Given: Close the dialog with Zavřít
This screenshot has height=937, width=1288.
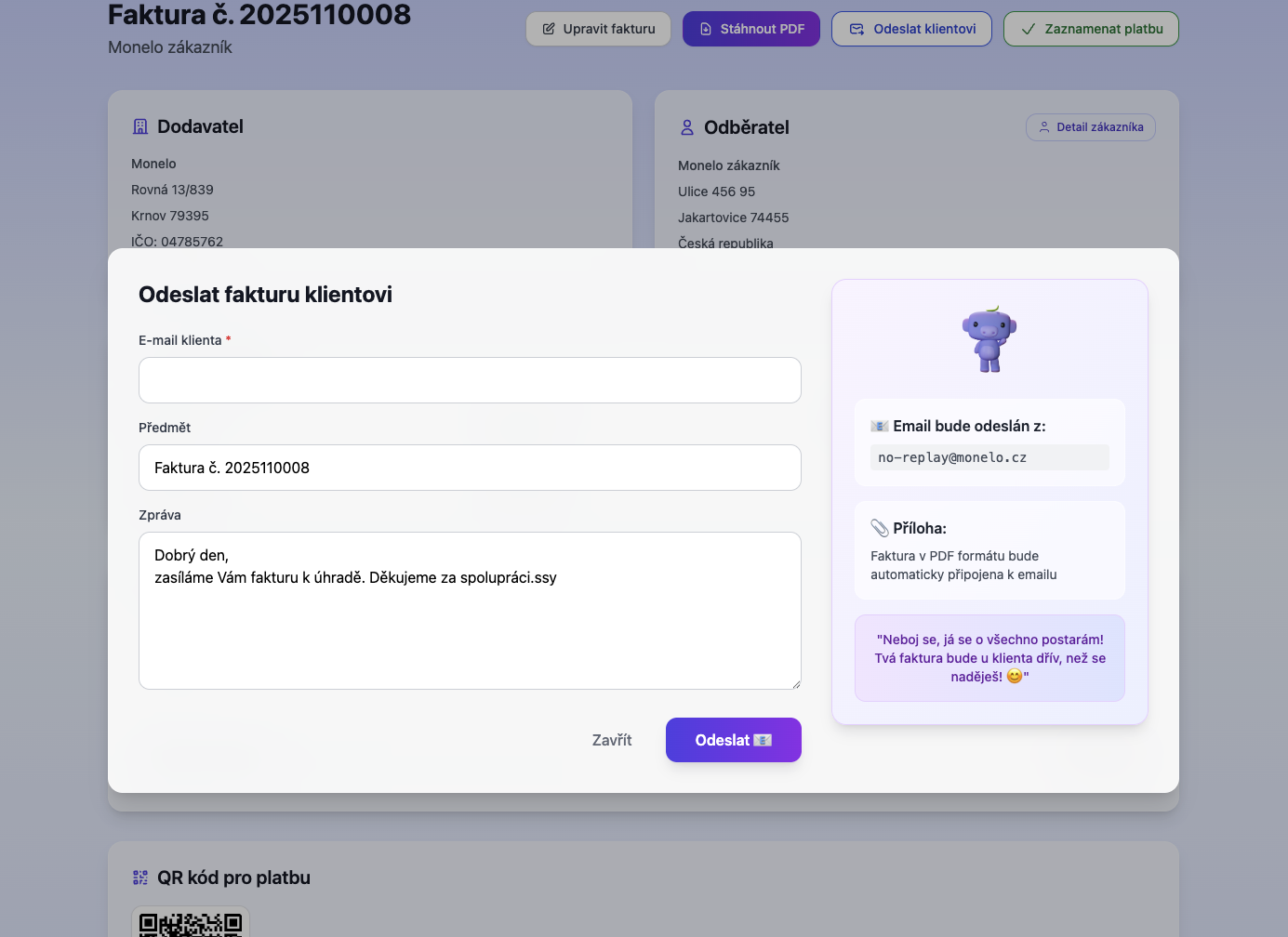Looking at the screenshot, I should 611,740.
